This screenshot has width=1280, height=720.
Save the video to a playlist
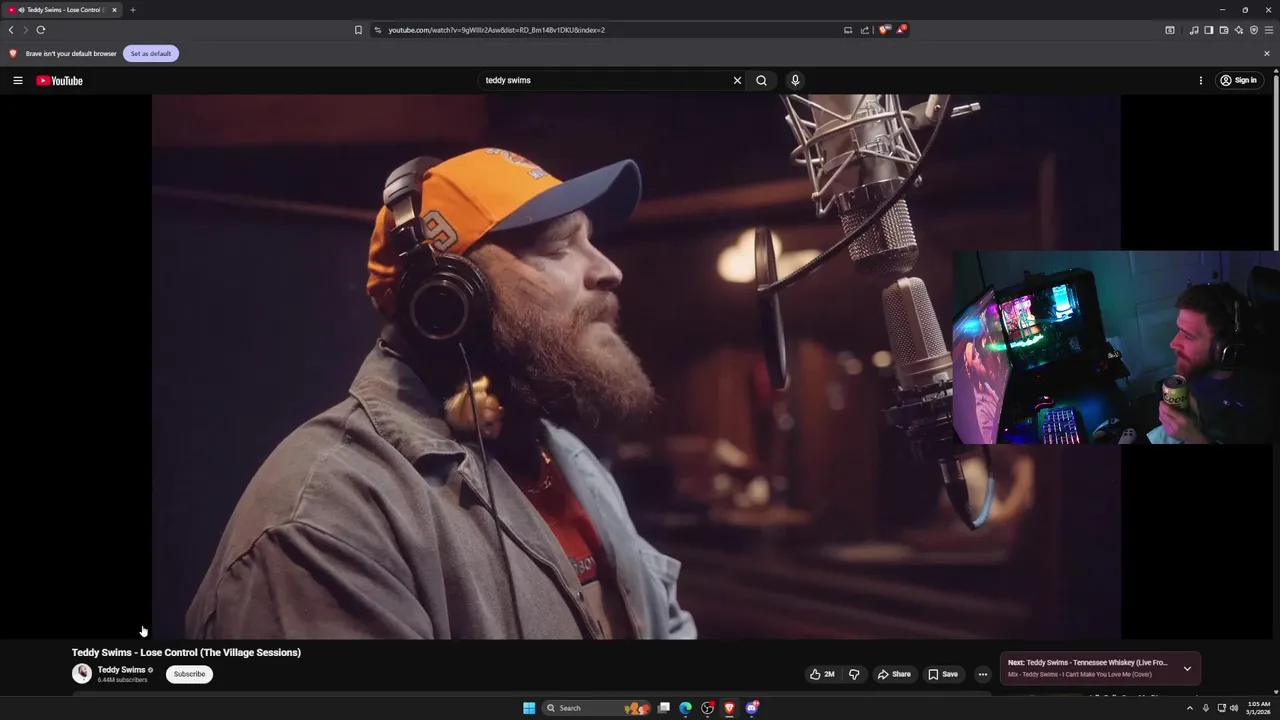click(x=943, y=674)
